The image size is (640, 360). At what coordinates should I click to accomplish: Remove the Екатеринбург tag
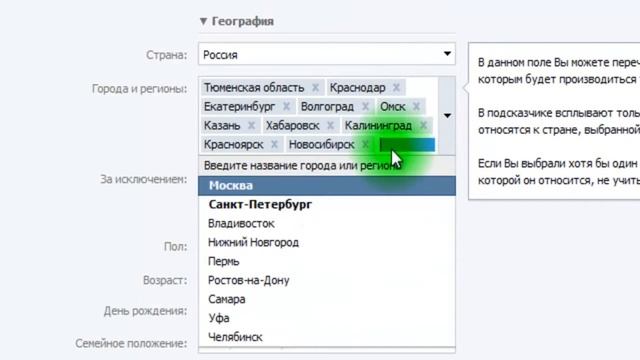point(286,107)
